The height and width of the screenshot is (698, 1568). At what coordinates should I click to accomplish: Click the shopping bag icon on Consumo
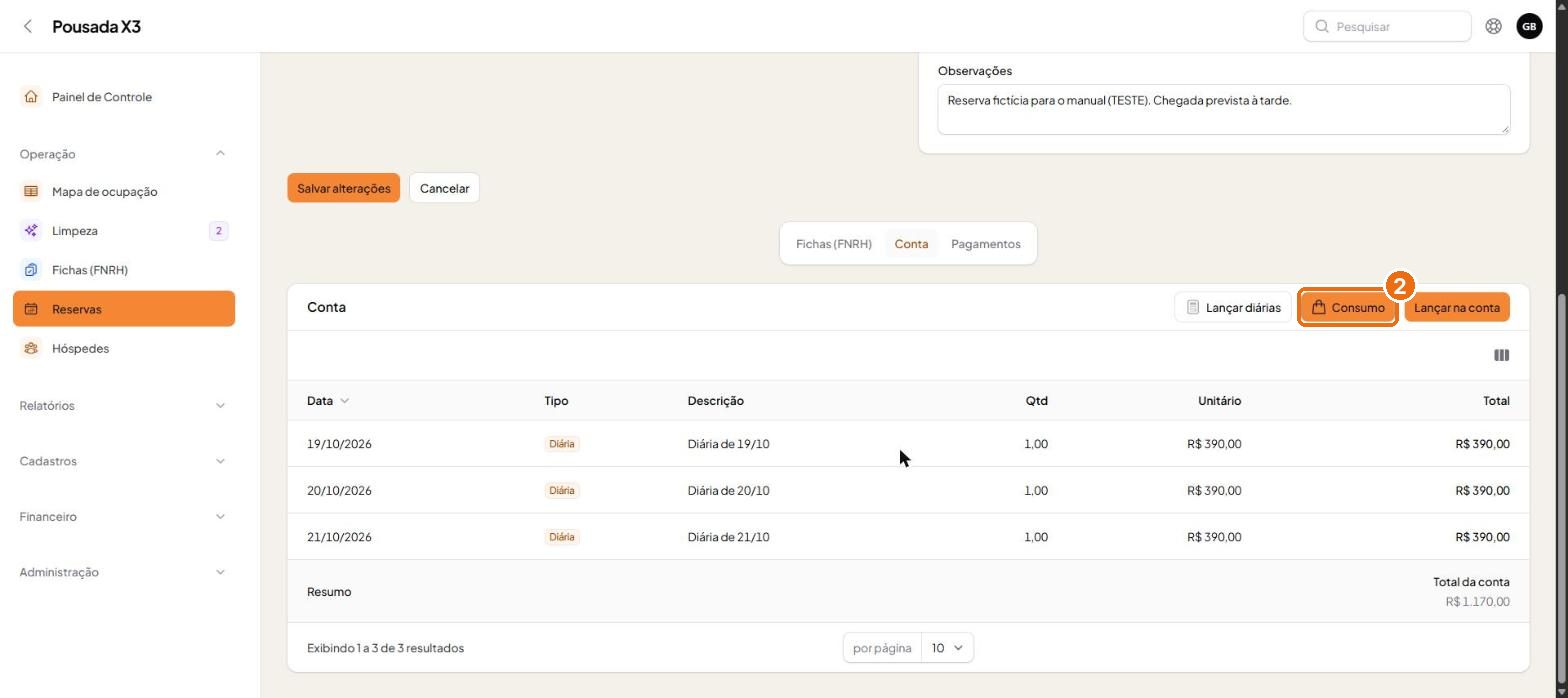[x=1318, y=307]
